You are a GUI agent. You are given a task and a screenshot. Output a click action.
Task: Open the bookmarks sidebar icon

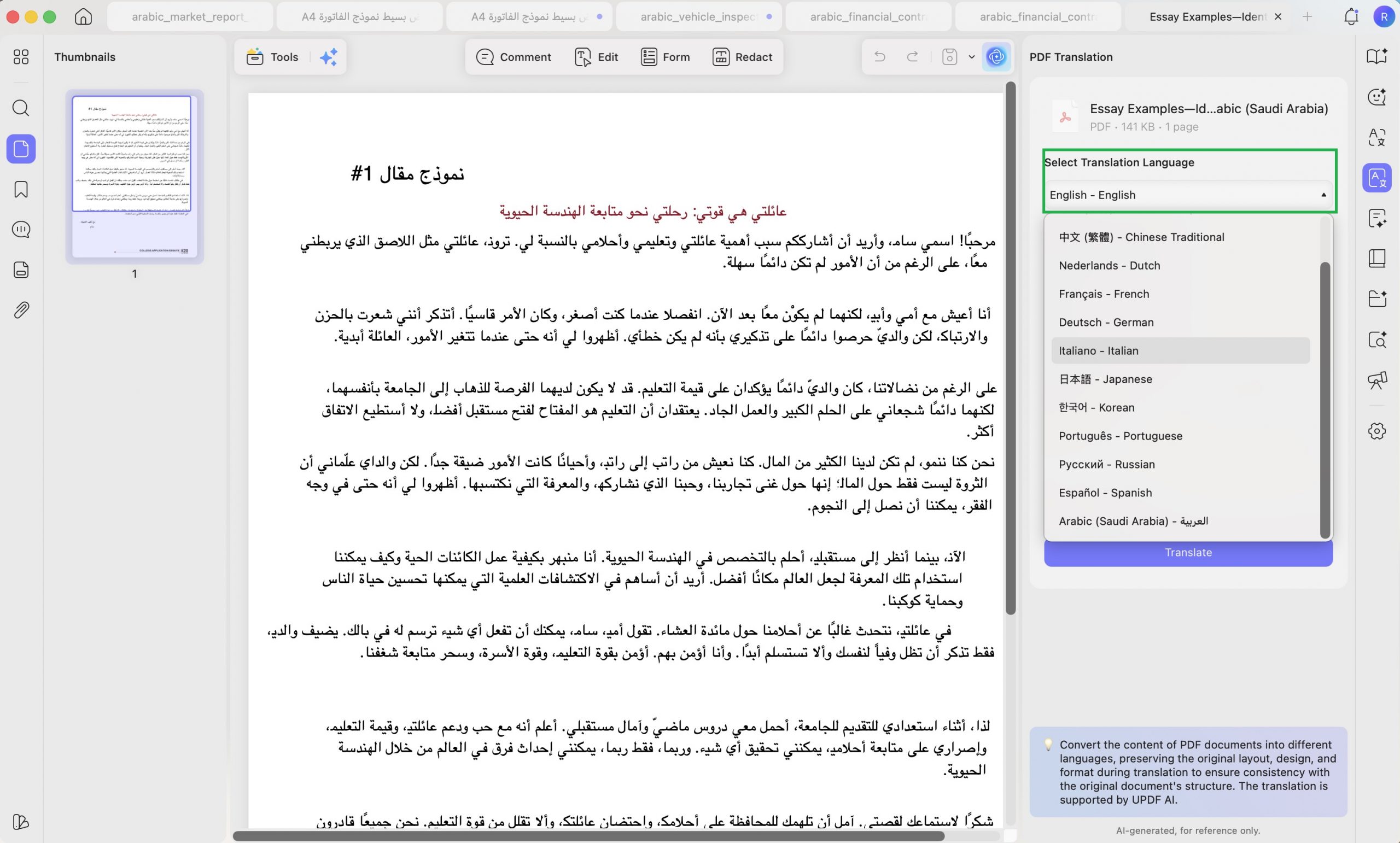[21, 189]
